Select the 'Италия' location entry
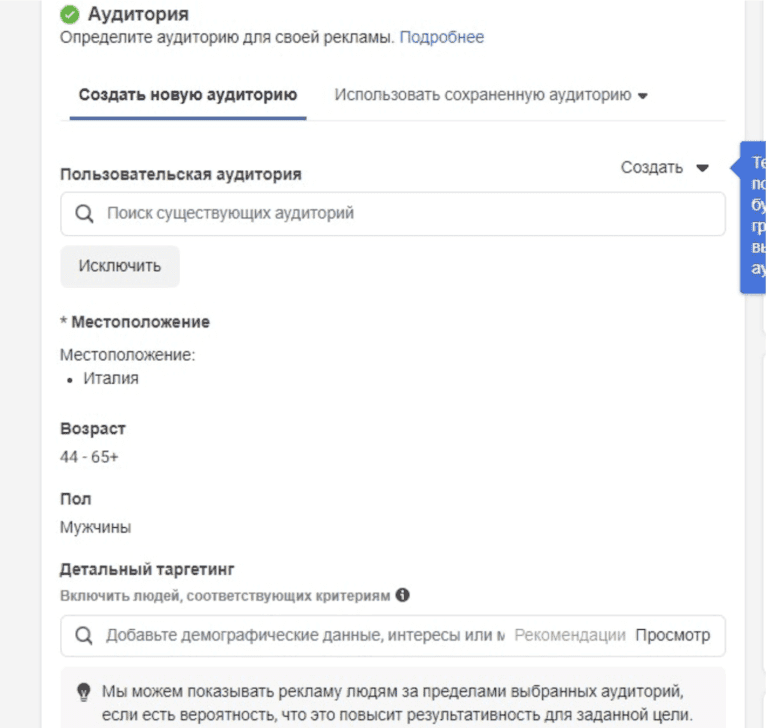Screen dimensions: 768x728 pos(111,379)
